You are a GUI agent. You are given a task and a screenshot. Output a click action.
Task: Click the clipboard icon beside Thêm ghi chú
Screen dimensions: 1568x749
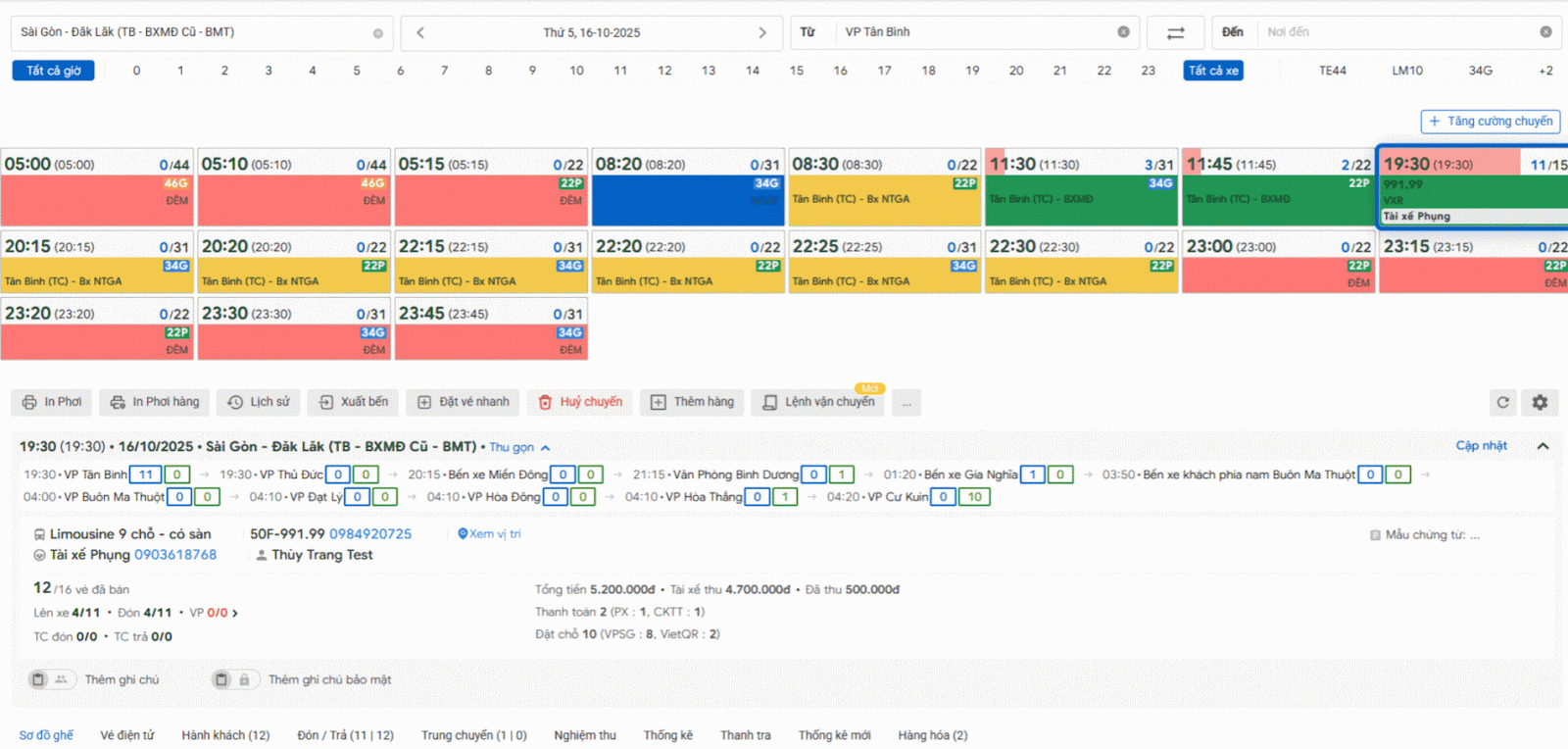(x=38, y=679)
